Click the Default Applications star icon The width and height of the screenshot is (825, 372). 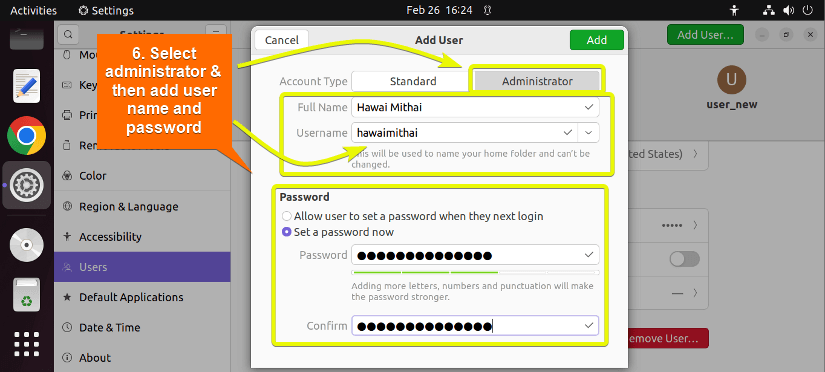[67, 297]
